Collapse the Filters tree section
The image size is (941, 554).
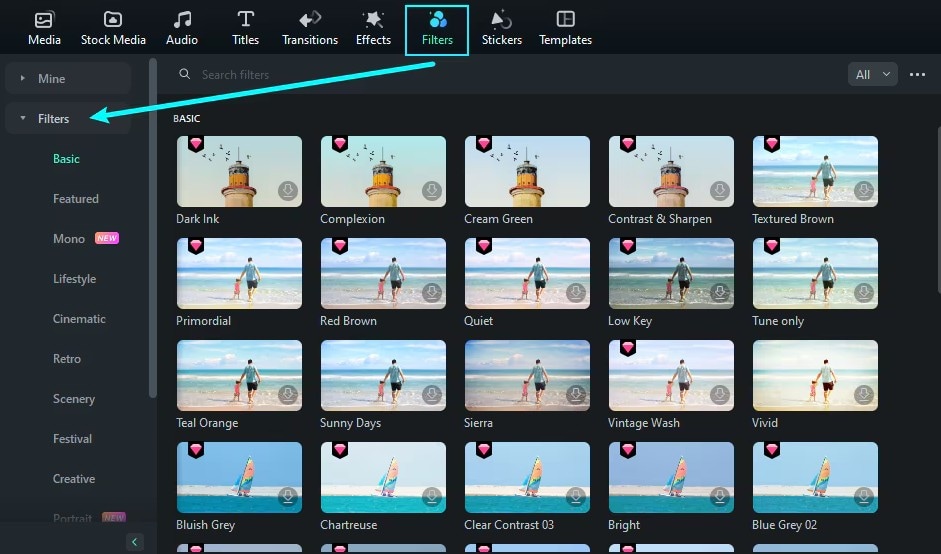(x=23, y=118)
